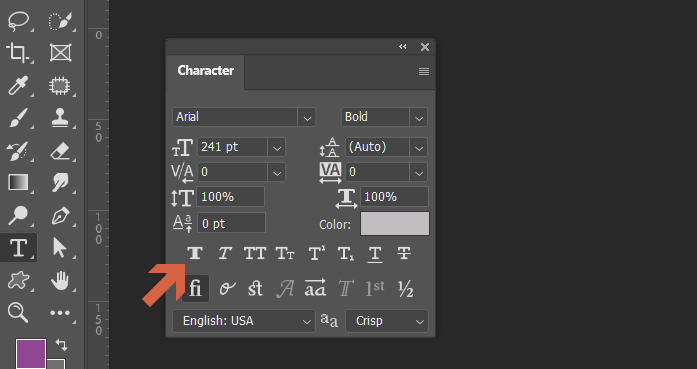Select the Hand tool
697x369 pixels.
point(60,281)
